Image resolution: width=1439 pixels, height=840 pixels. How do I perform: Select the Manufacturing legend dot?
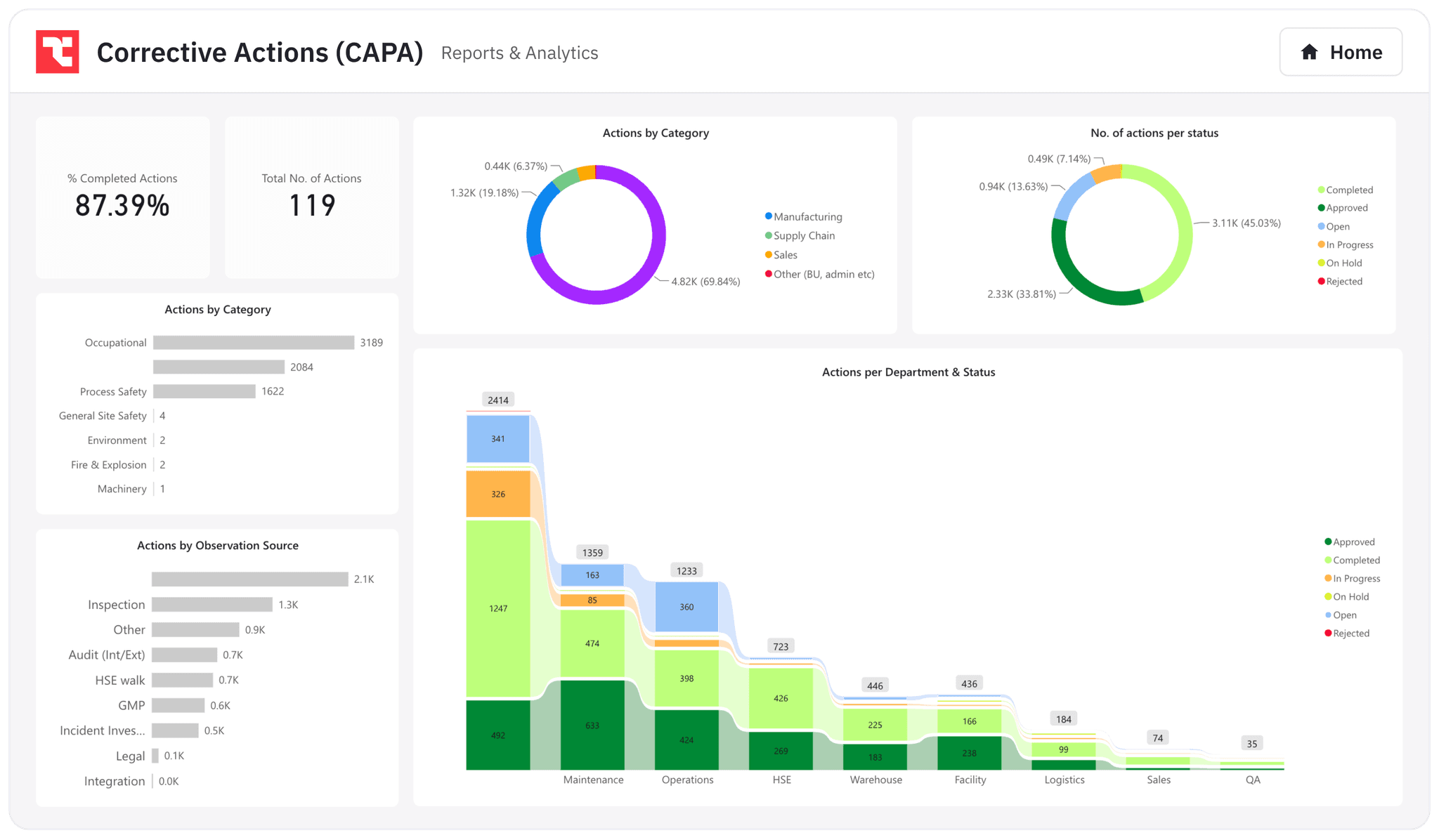click(769, 216)
